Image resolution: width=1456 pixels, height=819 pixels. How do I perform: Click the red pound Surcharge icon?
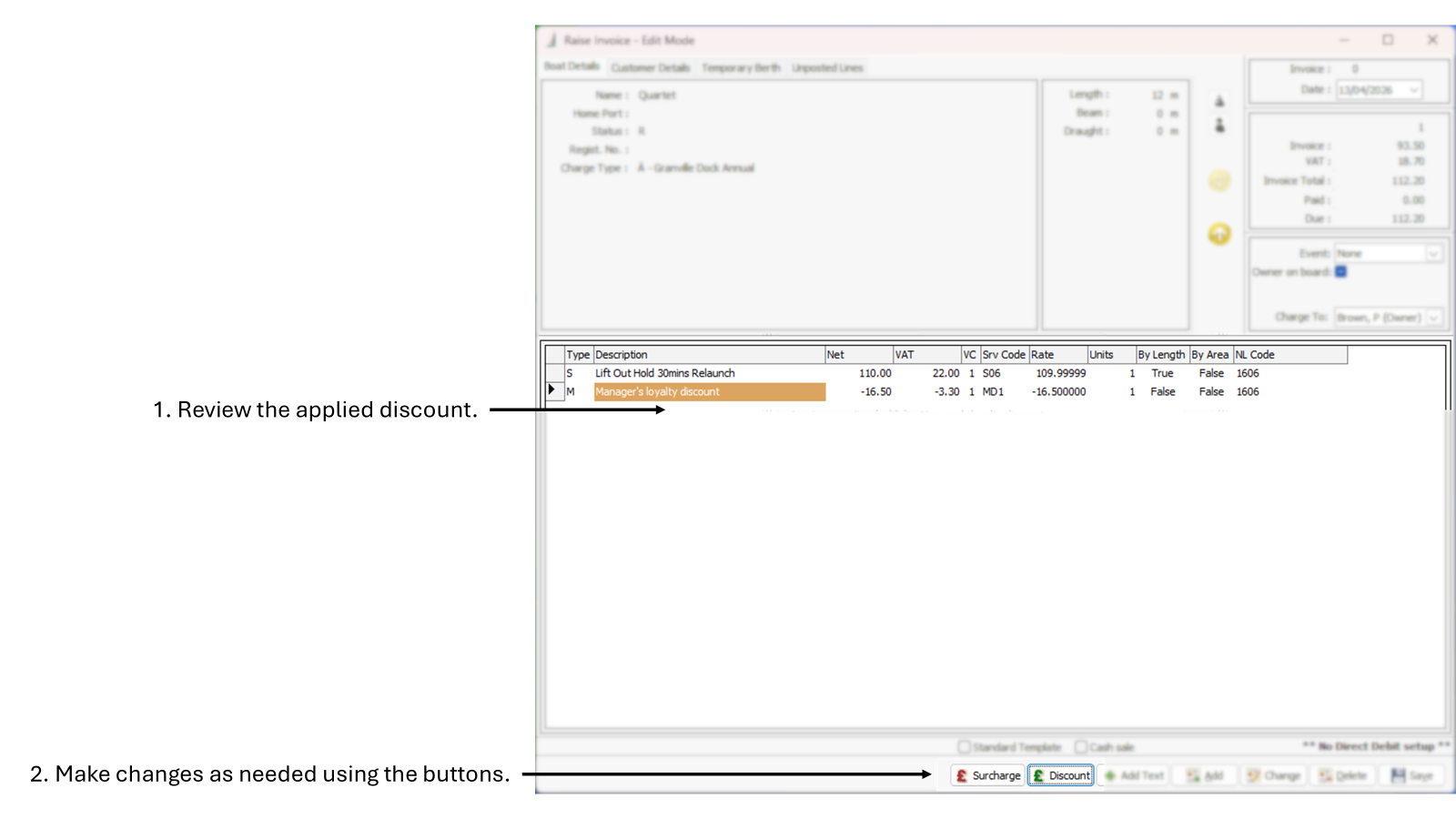(962, 775)
